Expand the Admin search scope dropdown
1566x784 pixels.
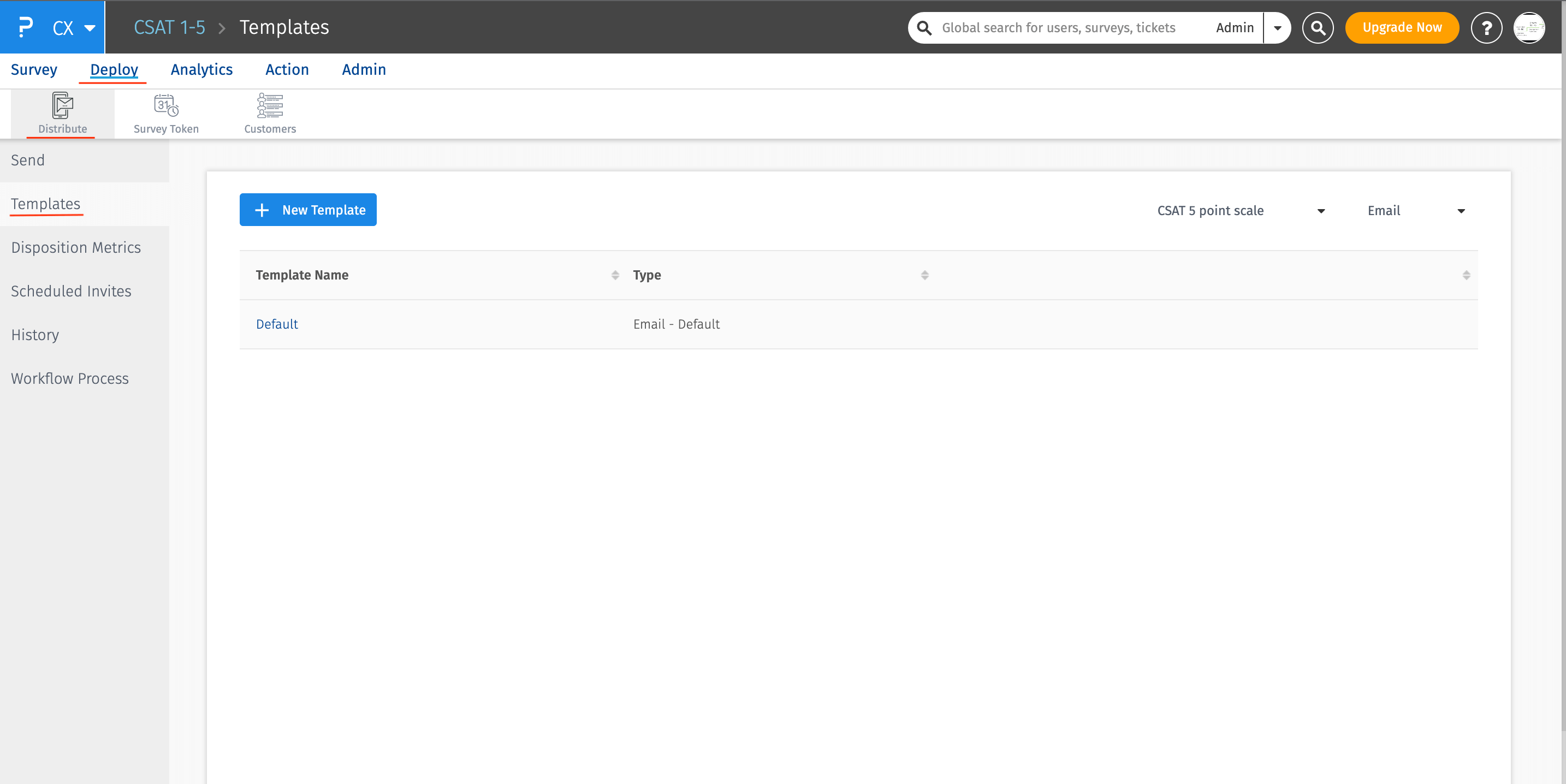point(1277,28)
